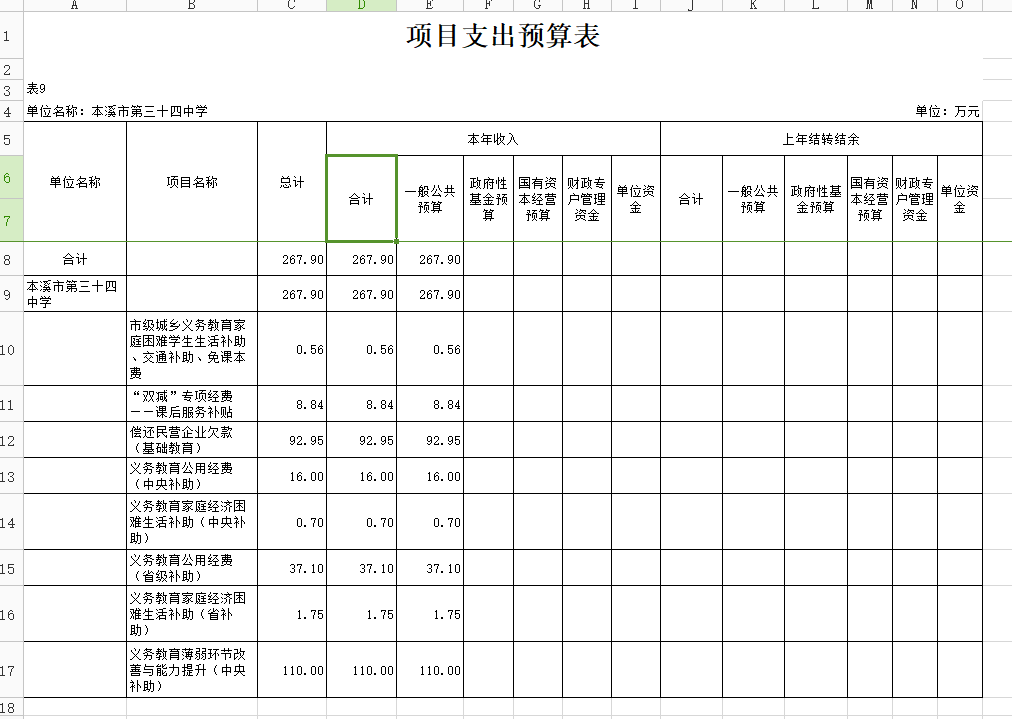
Task: Click the title 项目支出预算表
Action: [x=503, y=35]
